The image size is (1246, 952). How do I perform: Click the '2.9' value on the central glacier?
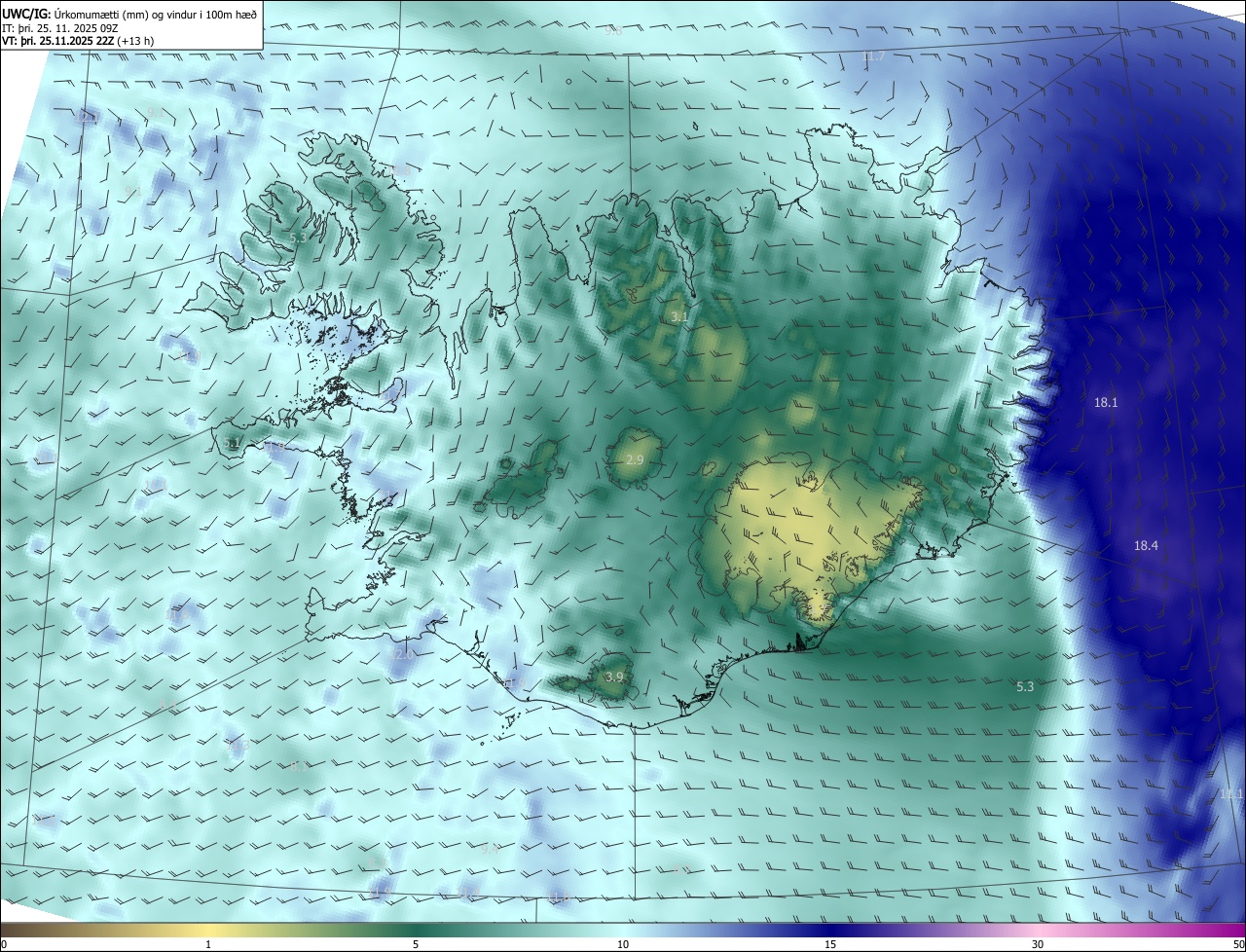(x=635, y=459)
